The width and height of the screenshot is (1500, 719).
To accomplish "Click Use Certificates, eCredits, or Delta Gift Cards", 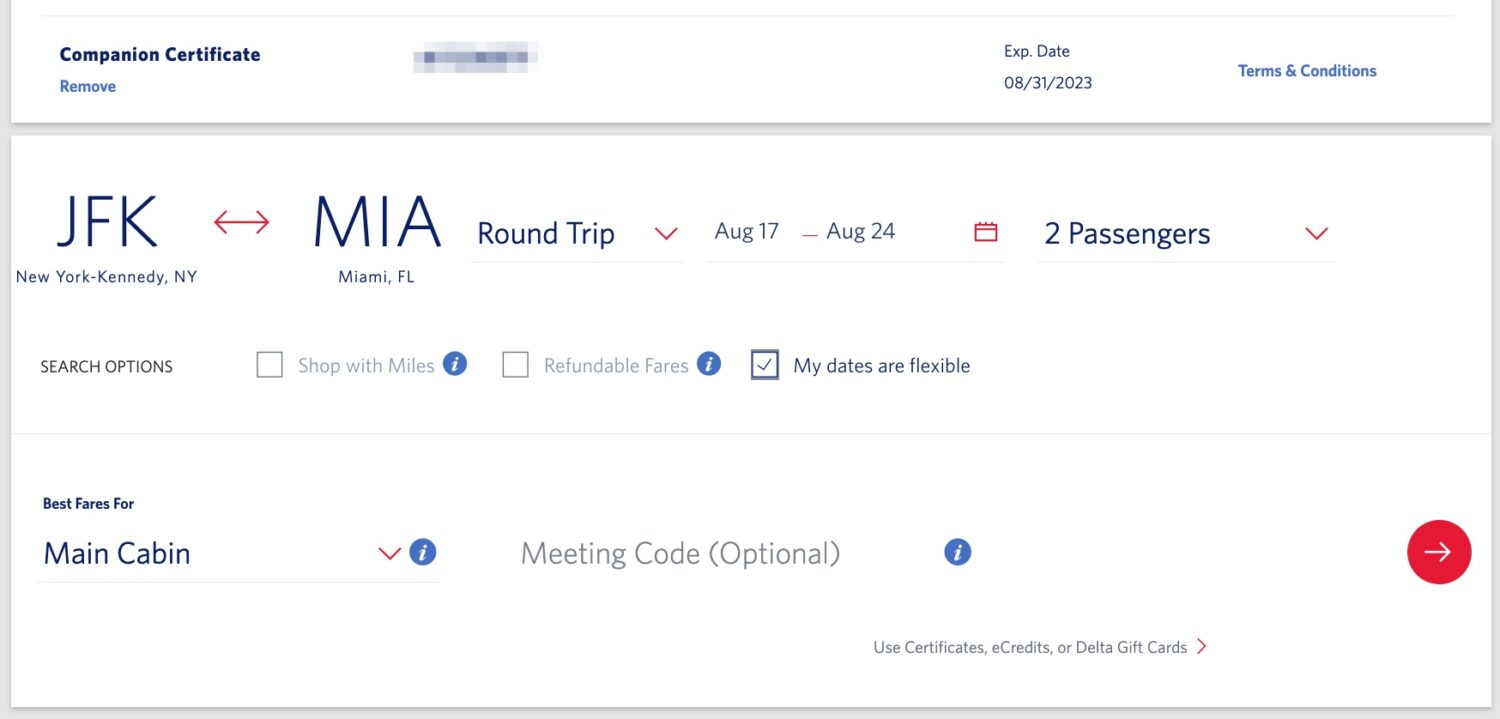I will [x=1029, y=646].
